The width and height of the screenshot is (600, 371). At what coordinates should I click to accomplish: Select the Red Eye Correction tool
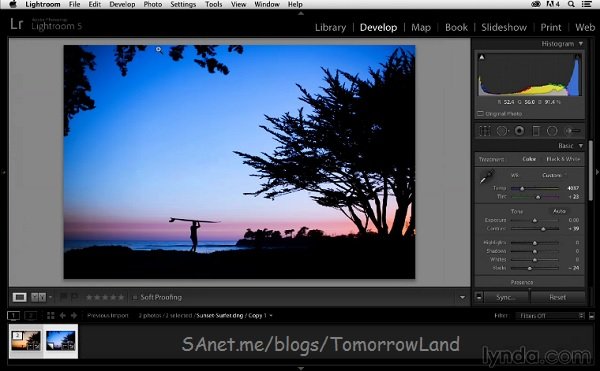(x=519, y=131)
